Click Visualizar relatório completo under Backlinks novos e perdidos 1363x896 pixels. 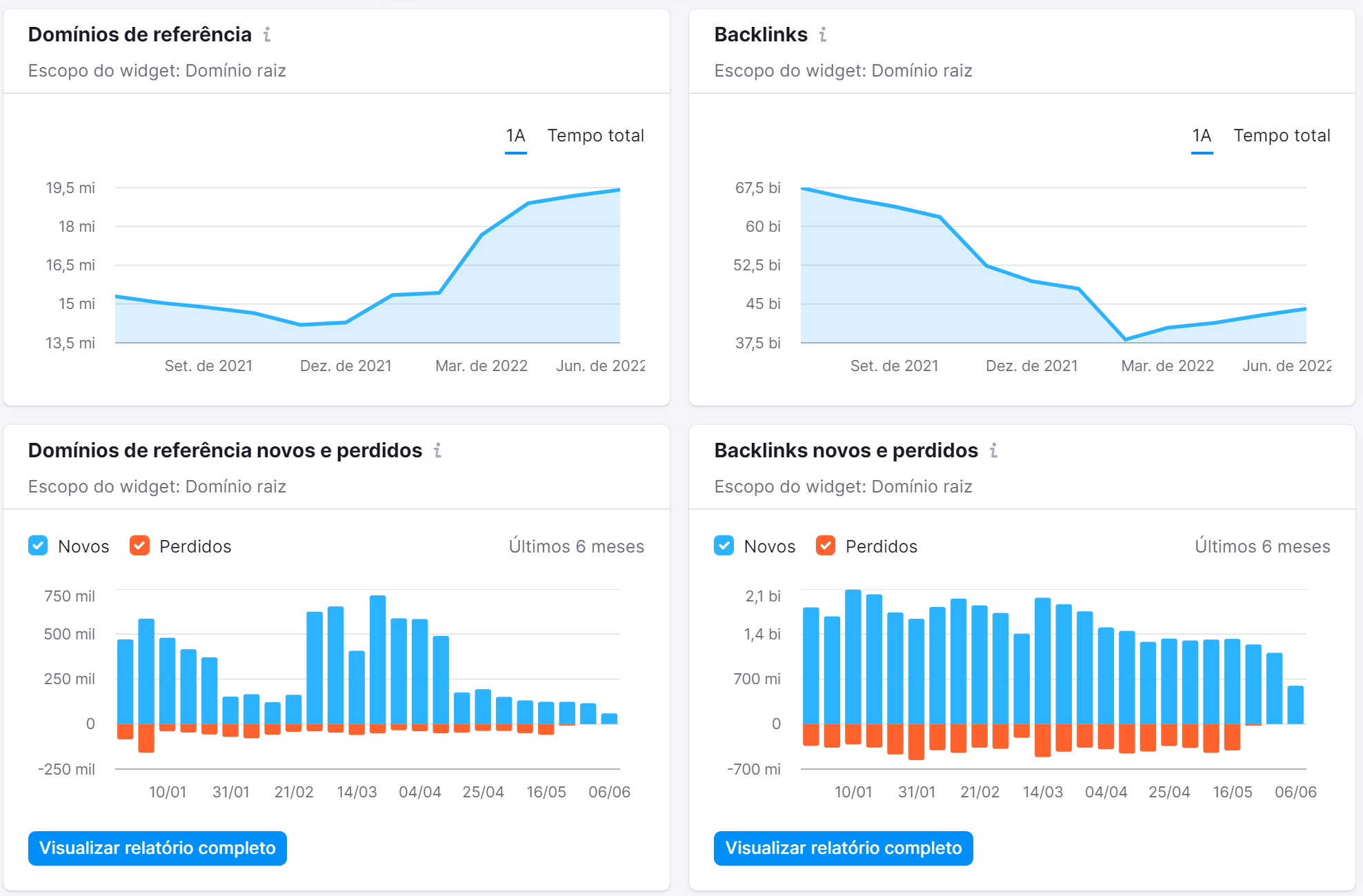point(843,848)
